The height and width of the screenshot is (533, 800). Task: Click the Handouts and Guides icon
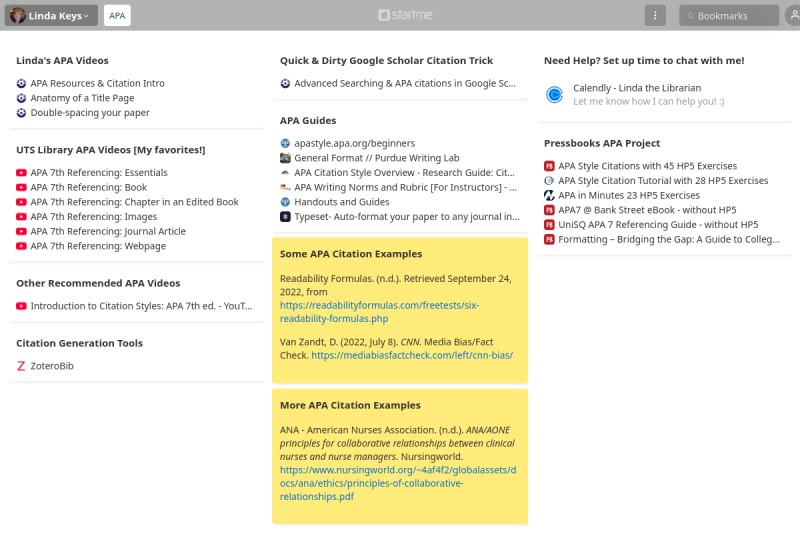click(x=285, y=202)
